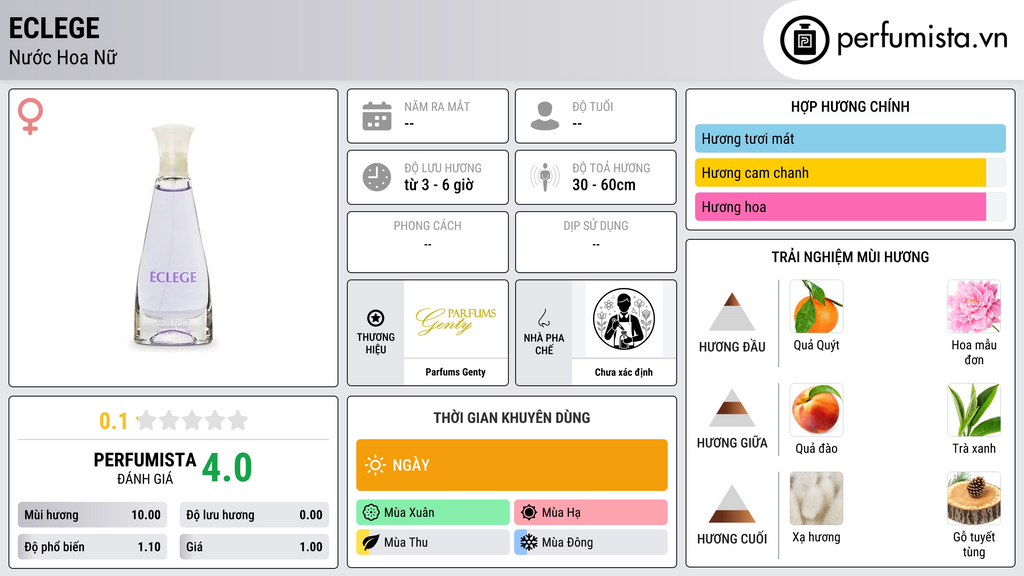Click the Hương giữa pyramid icon

[x=732, y=408]
